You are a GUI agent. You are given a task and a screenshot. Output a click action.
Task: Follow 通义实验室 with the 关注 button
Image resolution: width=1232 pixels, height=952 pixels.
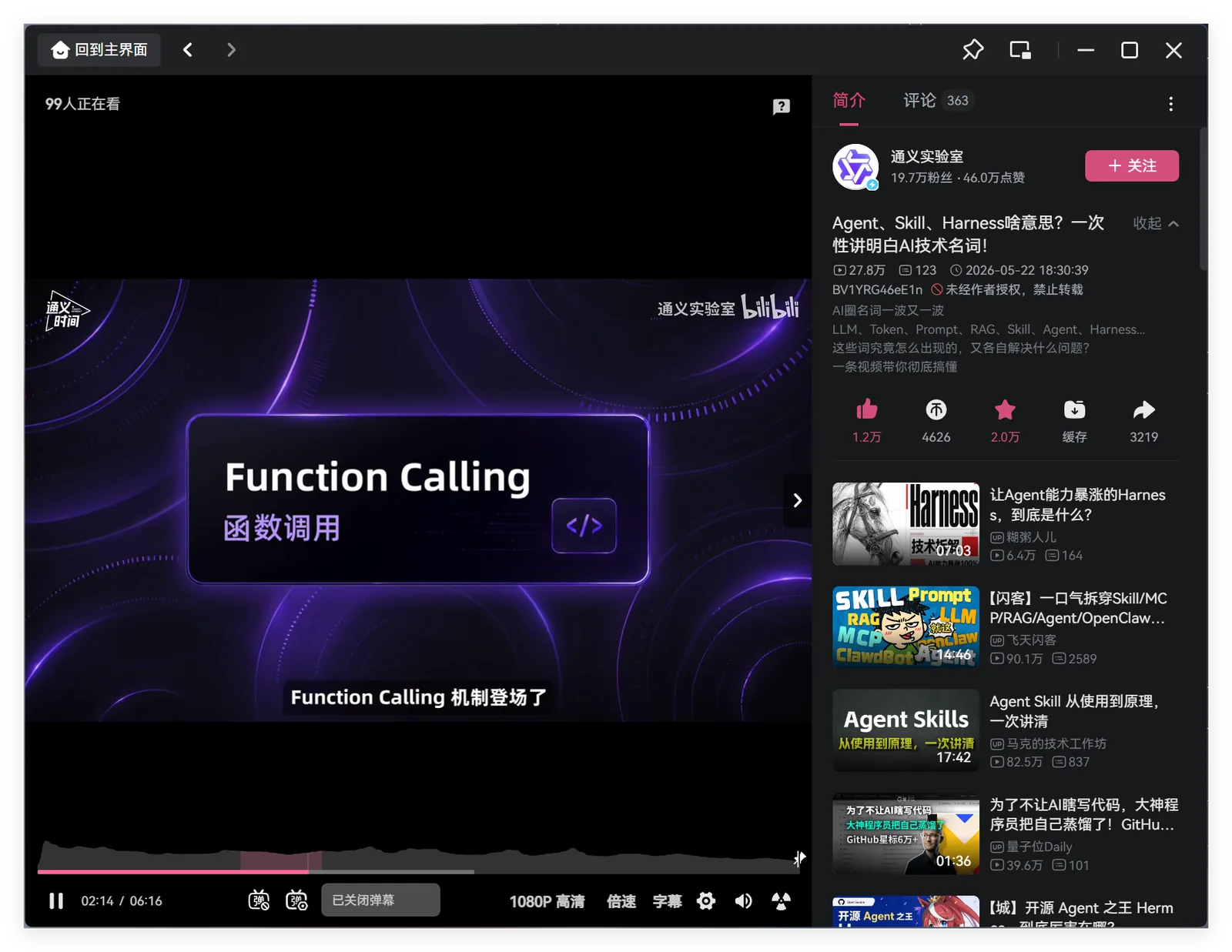pos(1132,166)
